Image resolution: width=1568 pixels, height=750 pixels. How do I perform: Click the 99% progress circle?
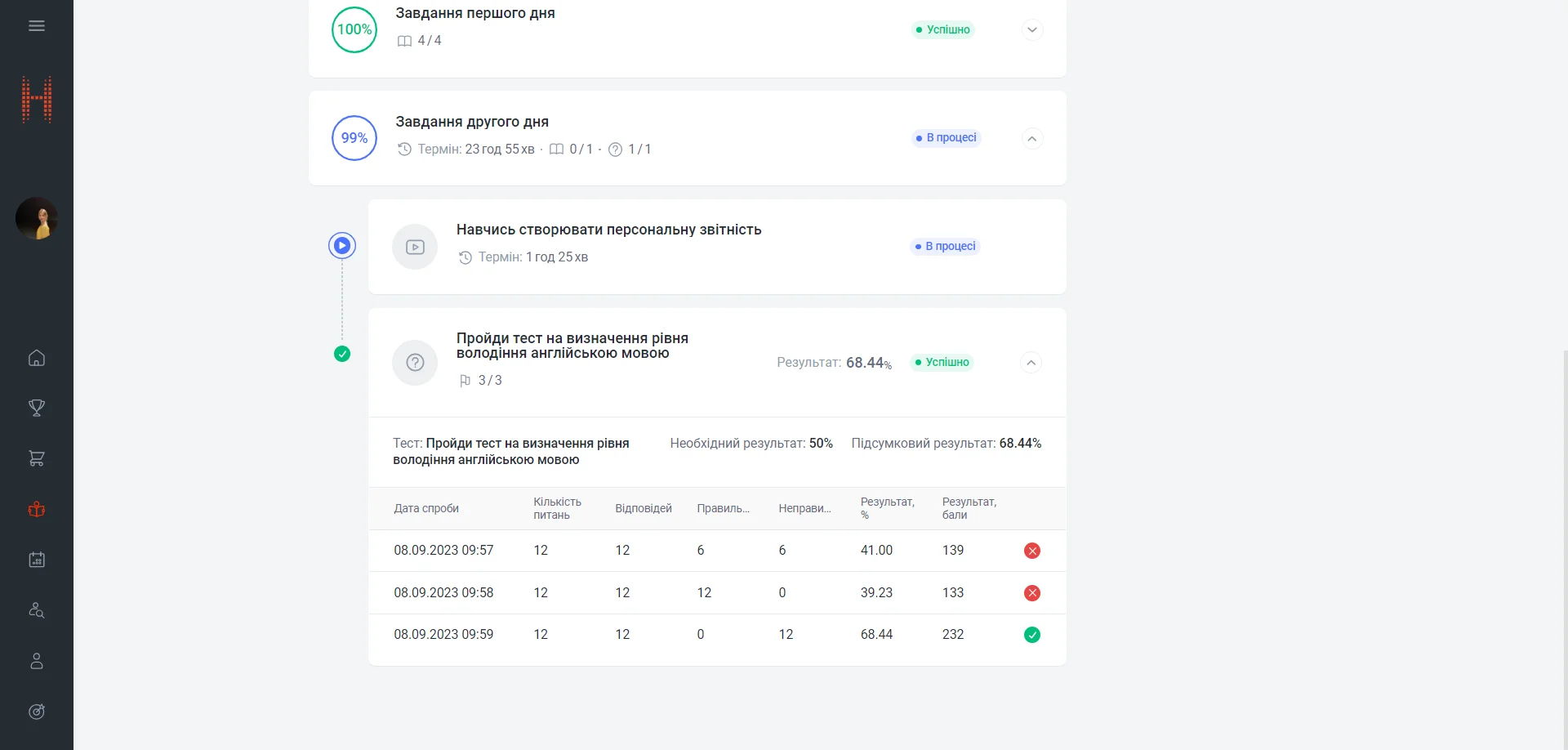354,138
